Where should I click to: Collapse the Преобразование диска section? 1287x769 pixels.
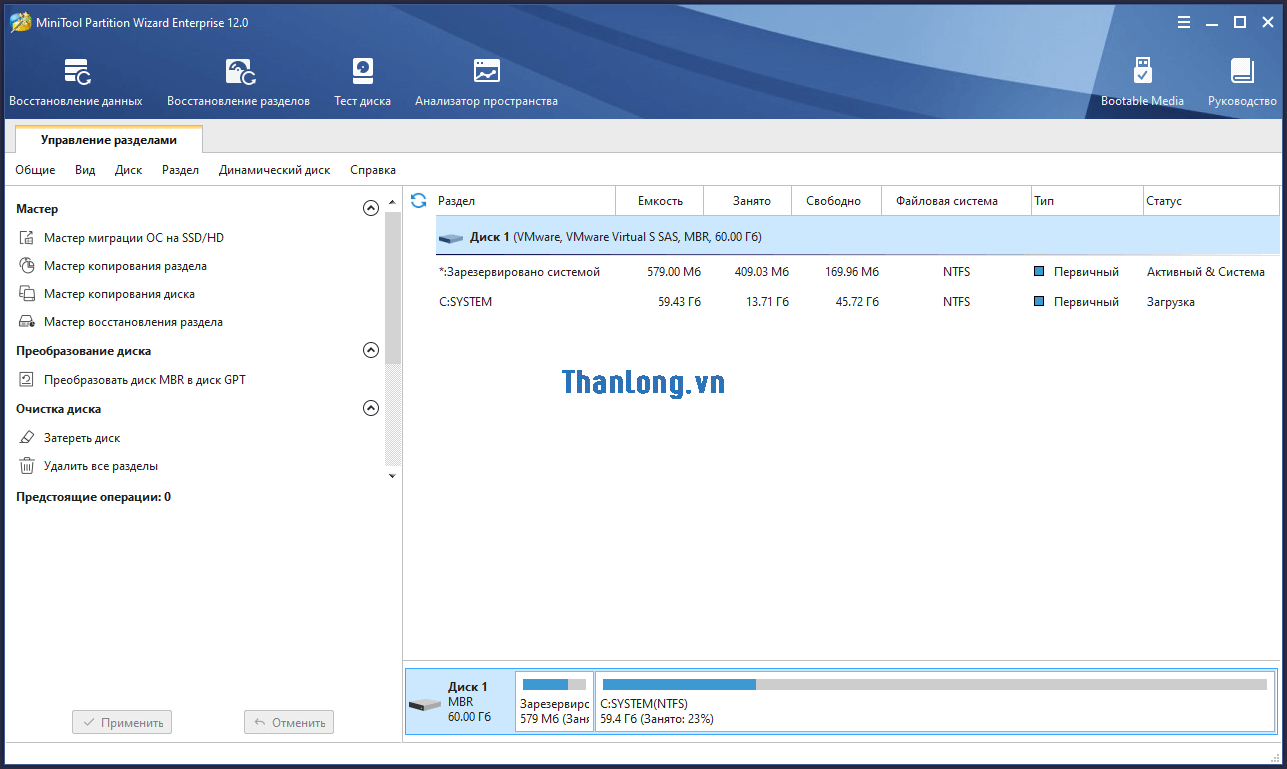tap(371, 351)
